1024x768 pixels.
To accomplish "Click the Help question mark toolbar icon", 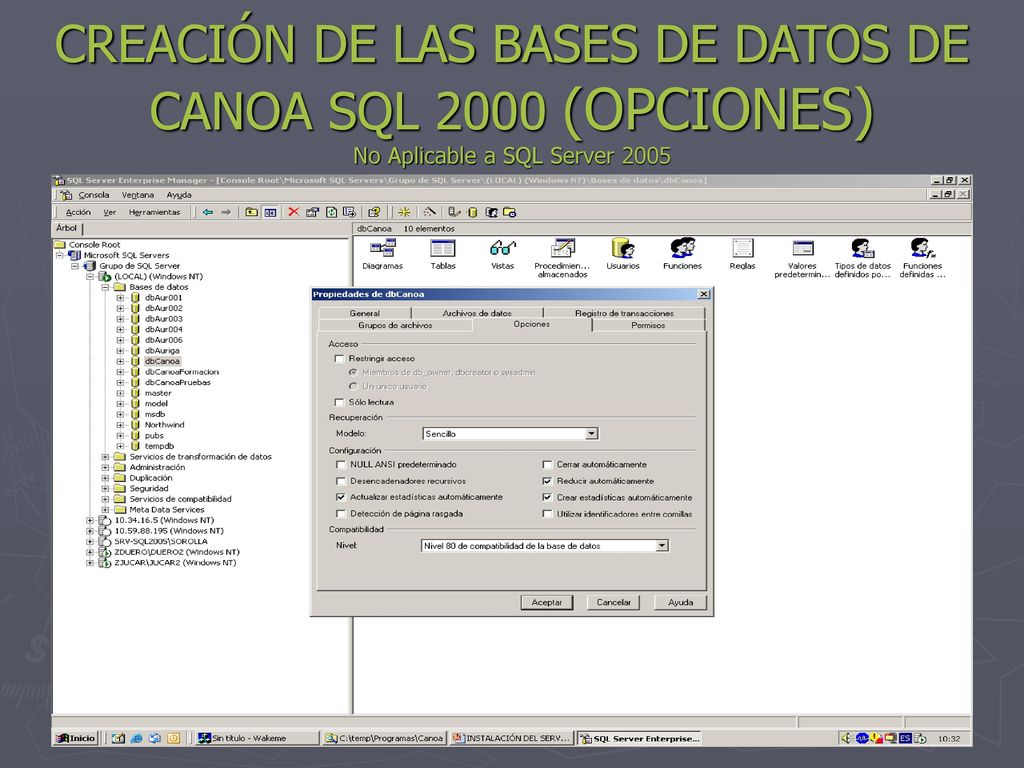I will pyautogui.click(x=374, y=212).
